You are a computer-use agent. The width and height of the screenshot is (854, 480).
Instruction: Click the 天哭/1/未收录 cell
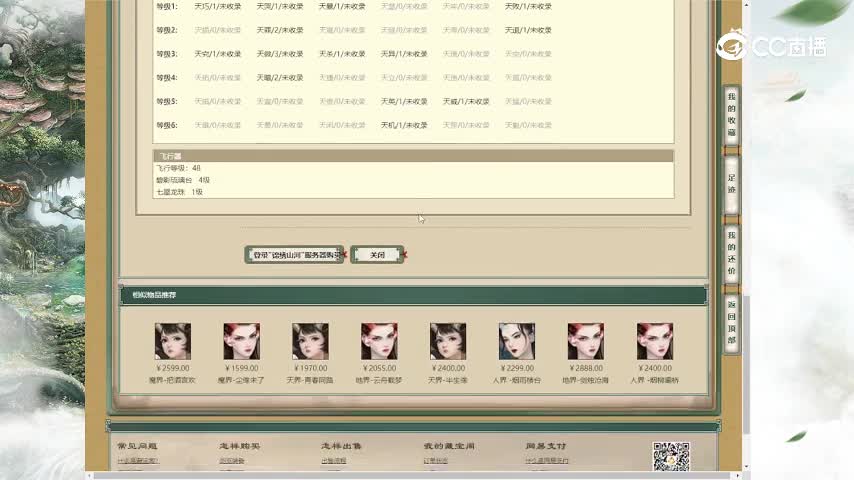pos(280,7)
